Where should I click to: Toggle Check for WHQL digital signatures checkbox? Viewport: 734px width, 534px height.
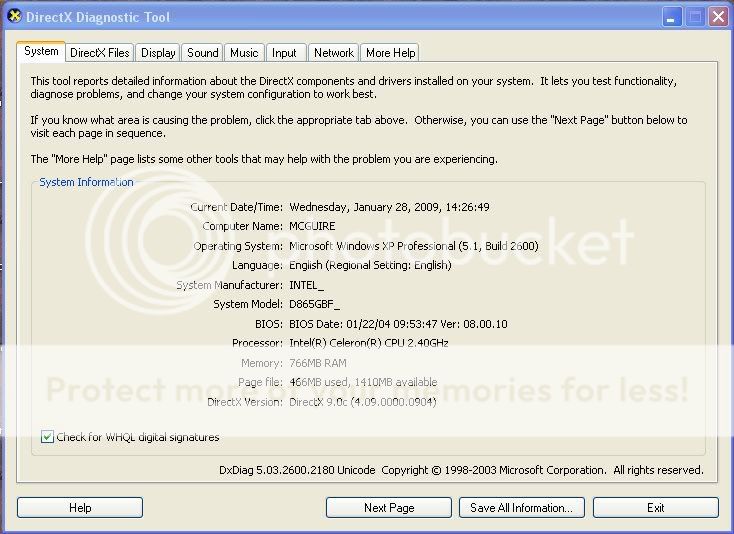47,437
